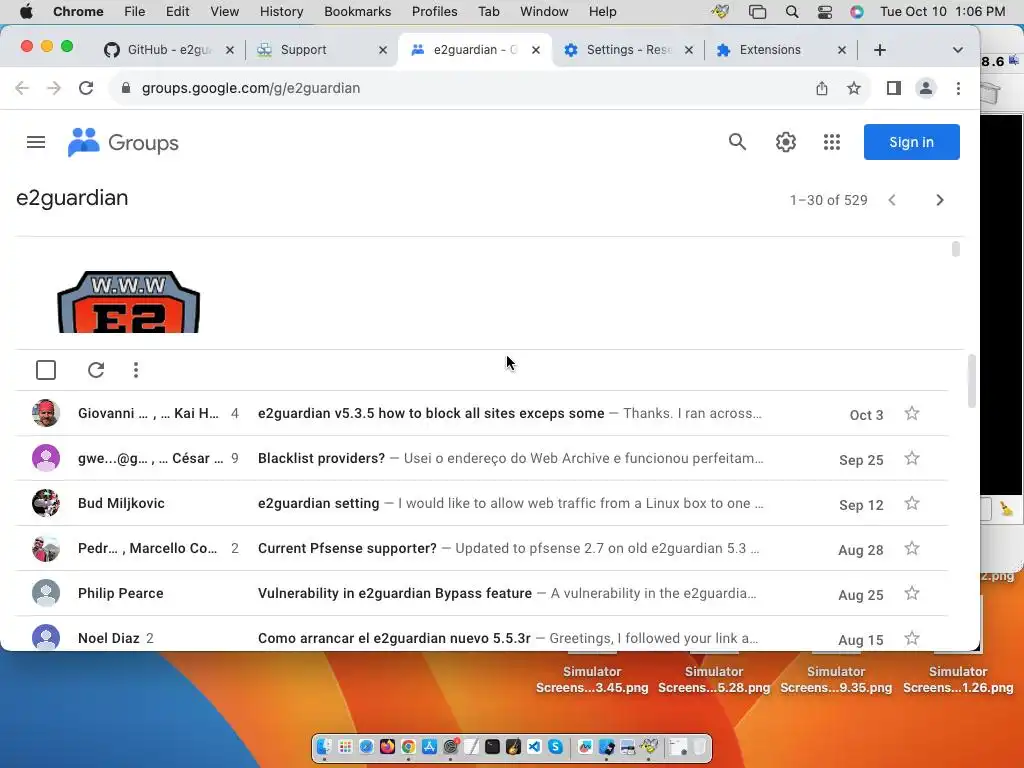The image size is (1024, 768).
Task: Click the e2guardian group logo image
Action: pyautogui.click(x=129, y=302)
